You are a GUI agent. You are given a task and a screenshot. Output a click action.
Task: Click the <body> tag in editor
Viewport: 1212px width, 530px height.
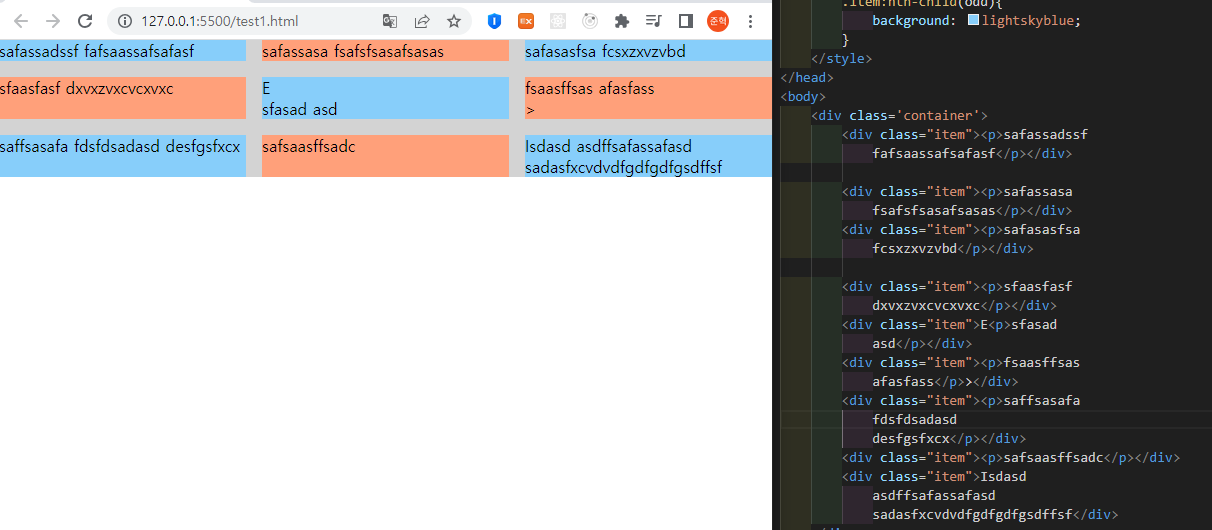coord(803,96)
